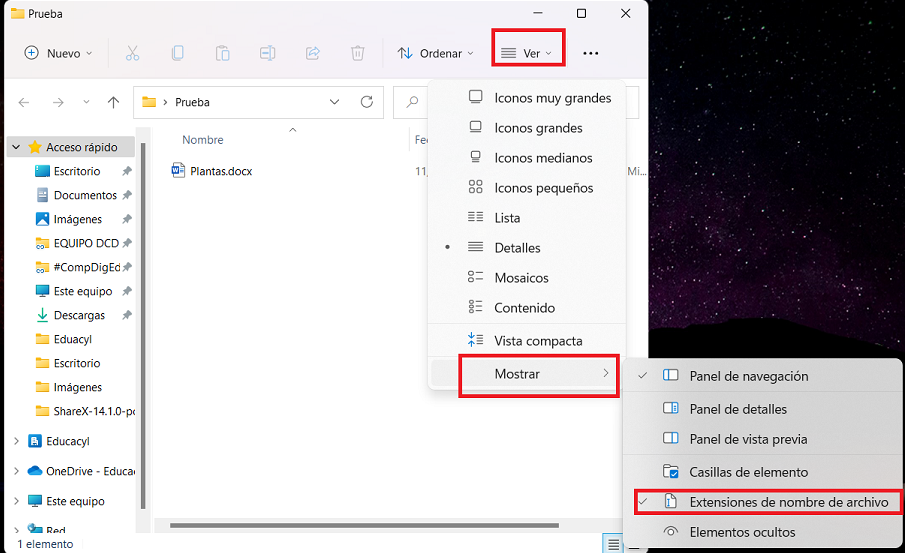The height and width of the screenshot is (553, 905).
Task: Expand the Educacyl tree node
Action: [16, 441]
